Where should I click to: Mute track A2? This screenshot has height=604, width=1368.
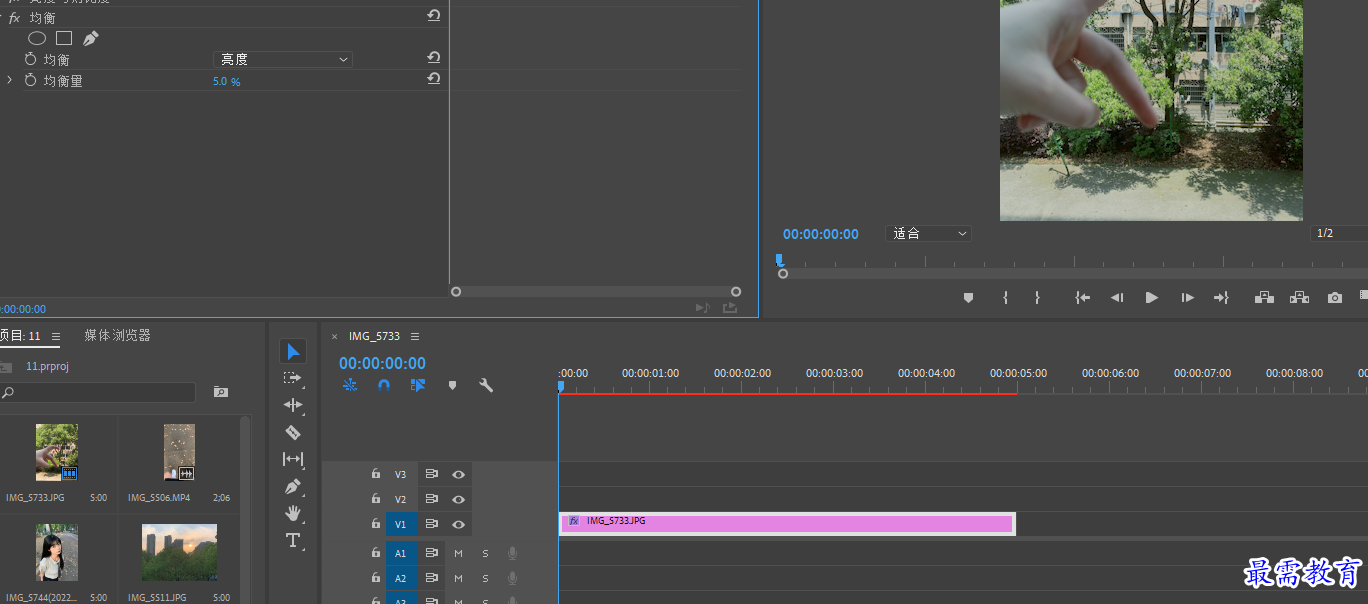click(x=458, y=578)
